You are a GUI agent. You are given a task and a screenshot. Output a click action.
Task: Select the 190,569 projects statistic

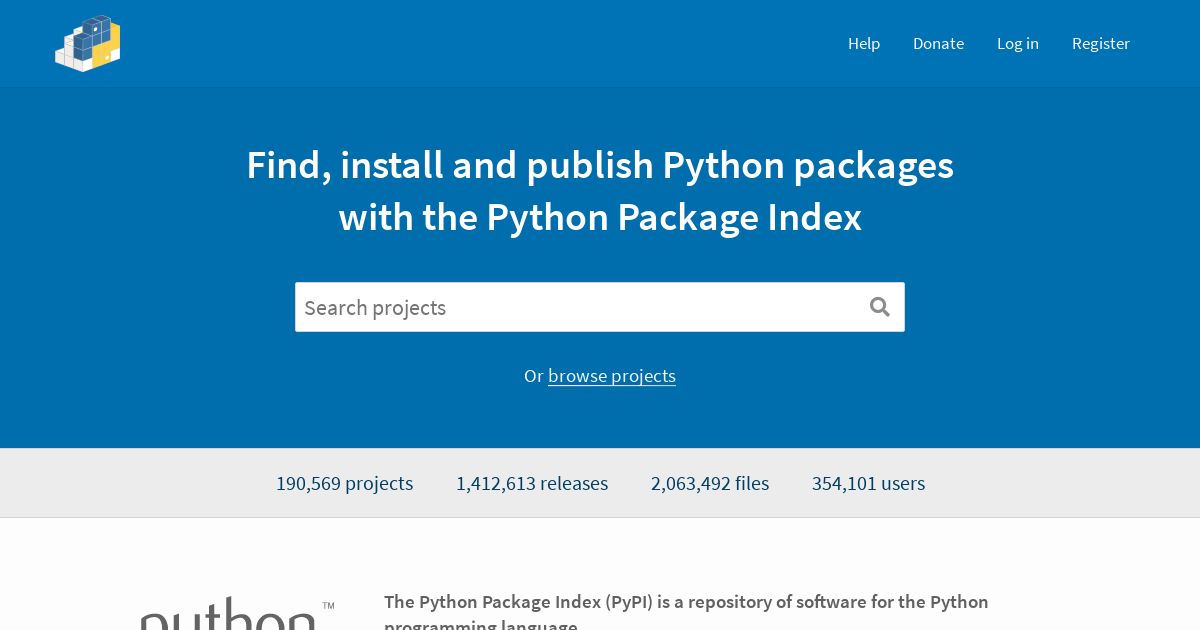(x=345, y=483)
